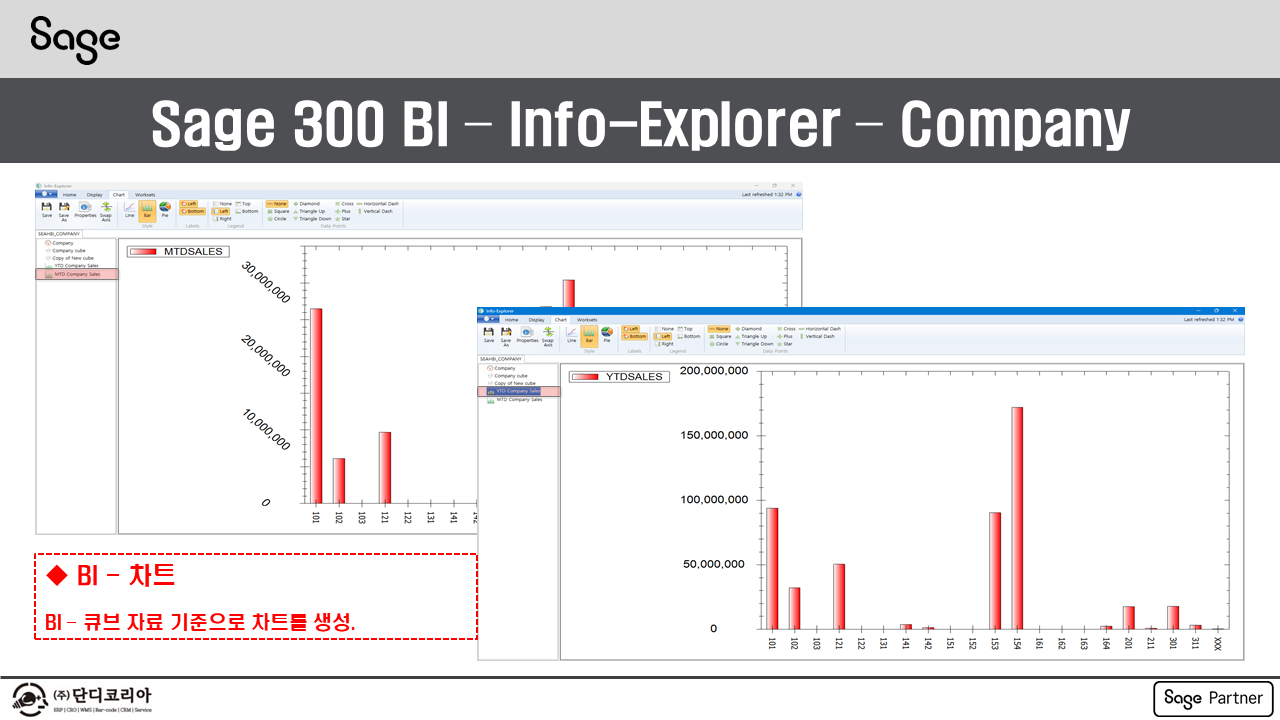Screen dimensions: 1280x720
Task: Select Copy of New cube in YTDSALES window
Action: [510, 383]
